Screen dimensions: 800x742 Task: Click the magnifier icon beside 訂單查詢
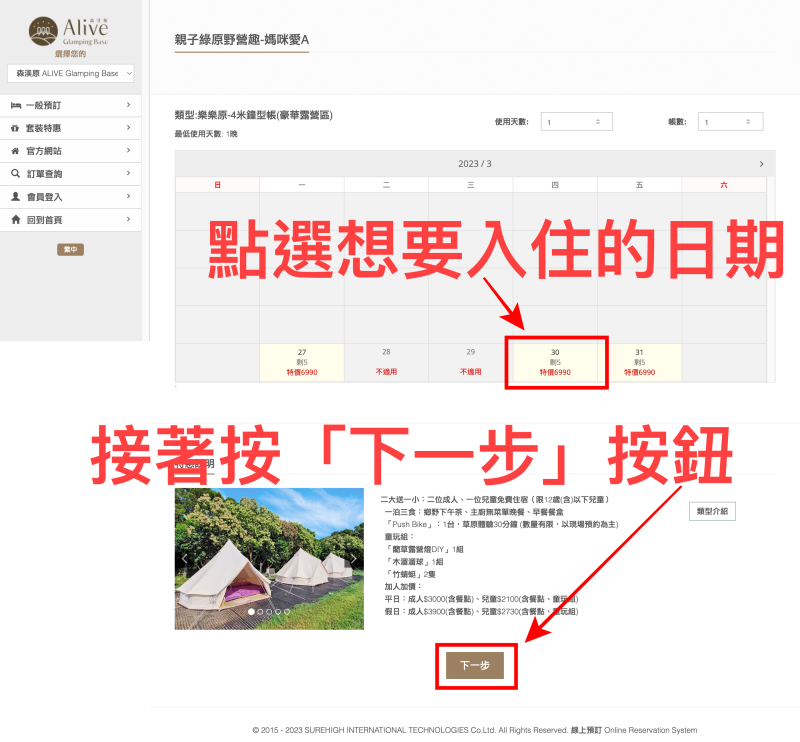[15, 174]
